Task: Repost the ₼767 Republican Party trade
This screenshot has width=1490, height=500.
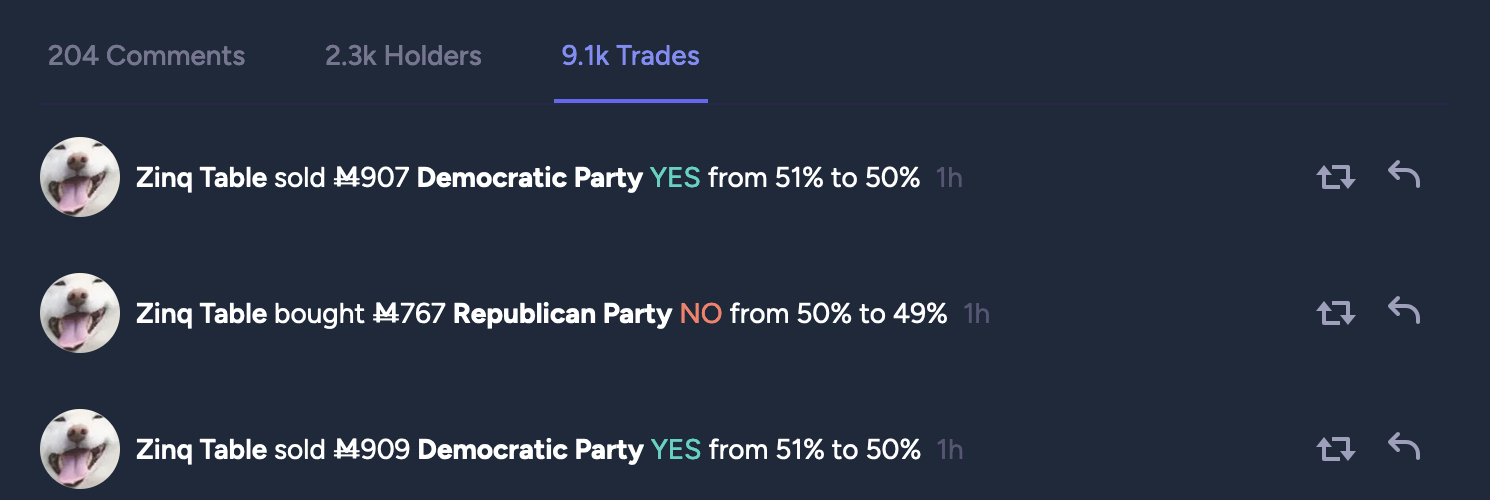Action: click(x=1335, y=314)
